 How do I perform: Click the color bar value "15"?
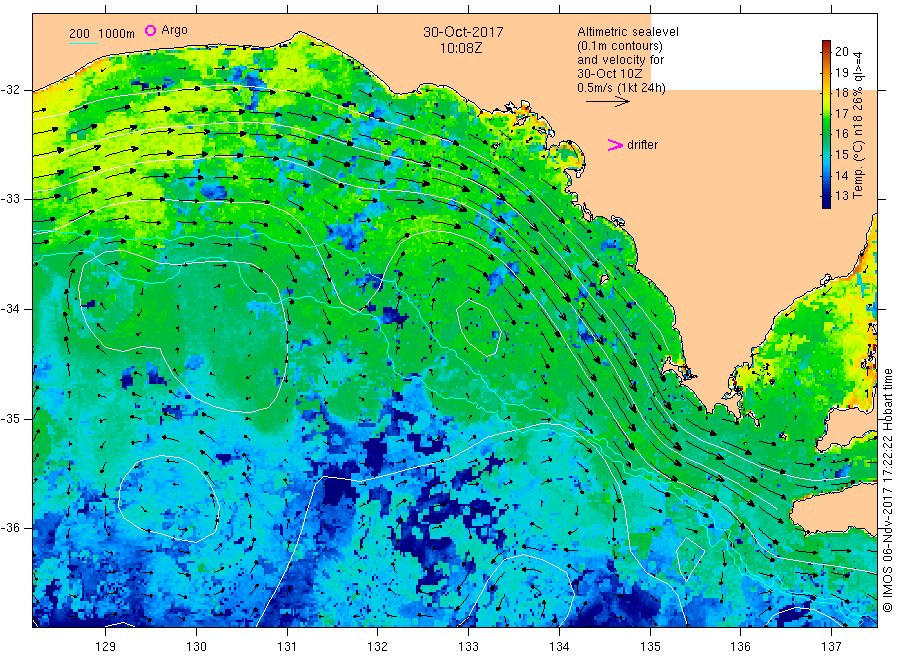coord(841,154)
